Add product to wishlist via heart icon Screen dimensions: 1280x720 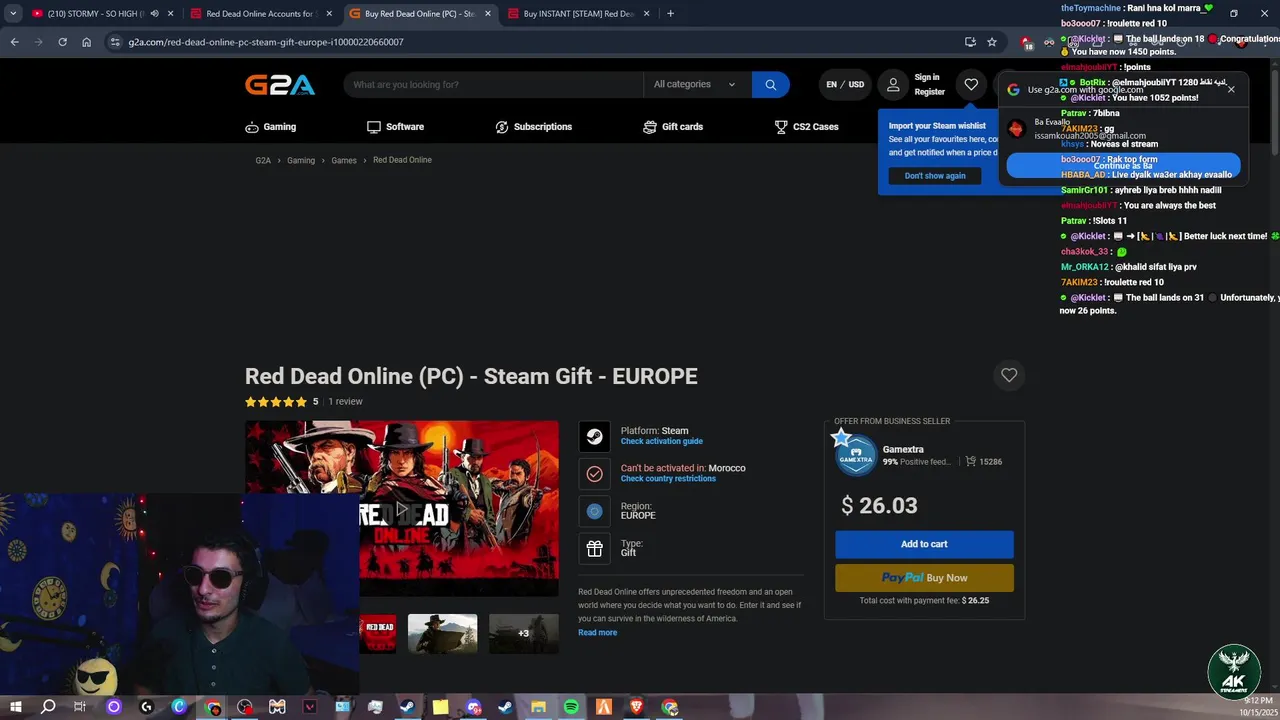coord(1009,375)
